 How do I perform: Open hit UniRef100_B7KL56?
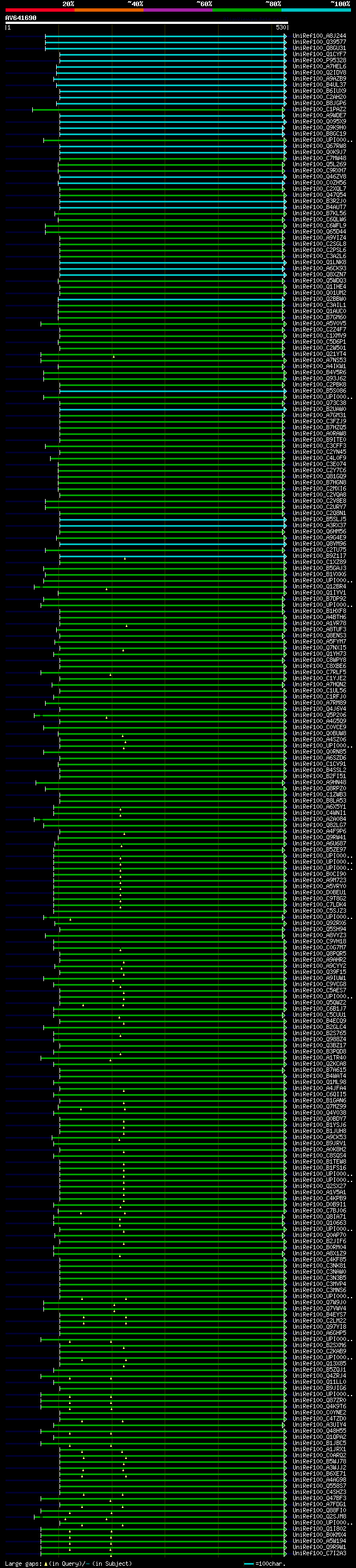click(x=319, y=213)
